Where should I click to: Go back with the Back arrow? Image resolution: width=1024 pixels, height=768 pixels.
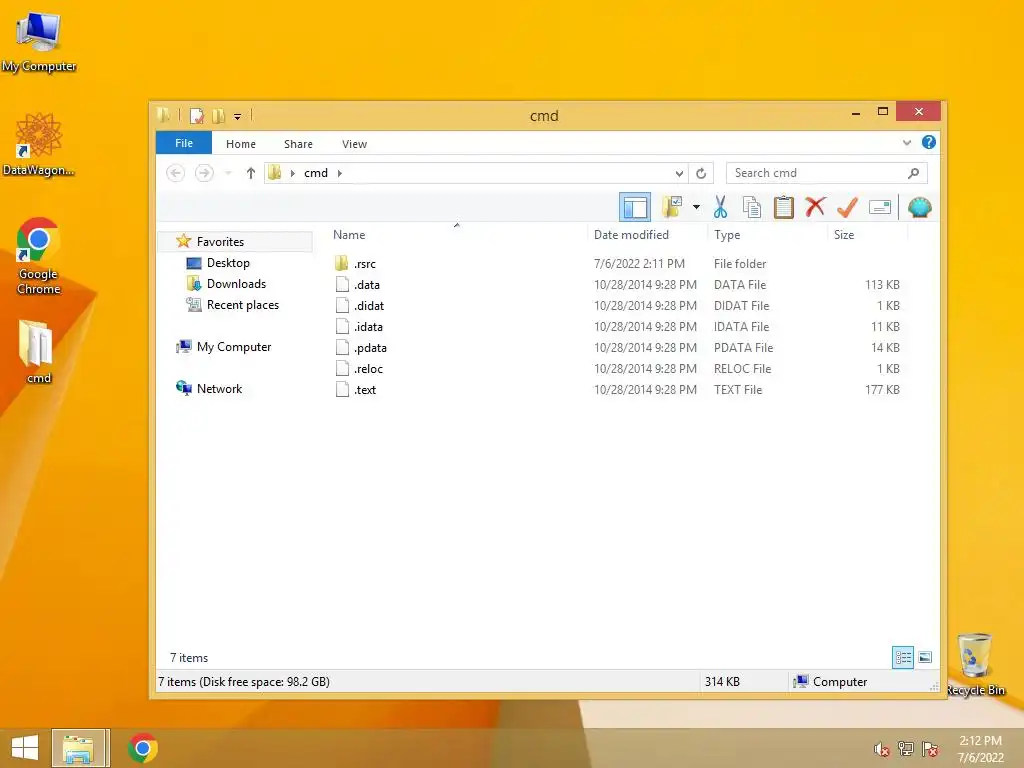(x=175, y=173)
